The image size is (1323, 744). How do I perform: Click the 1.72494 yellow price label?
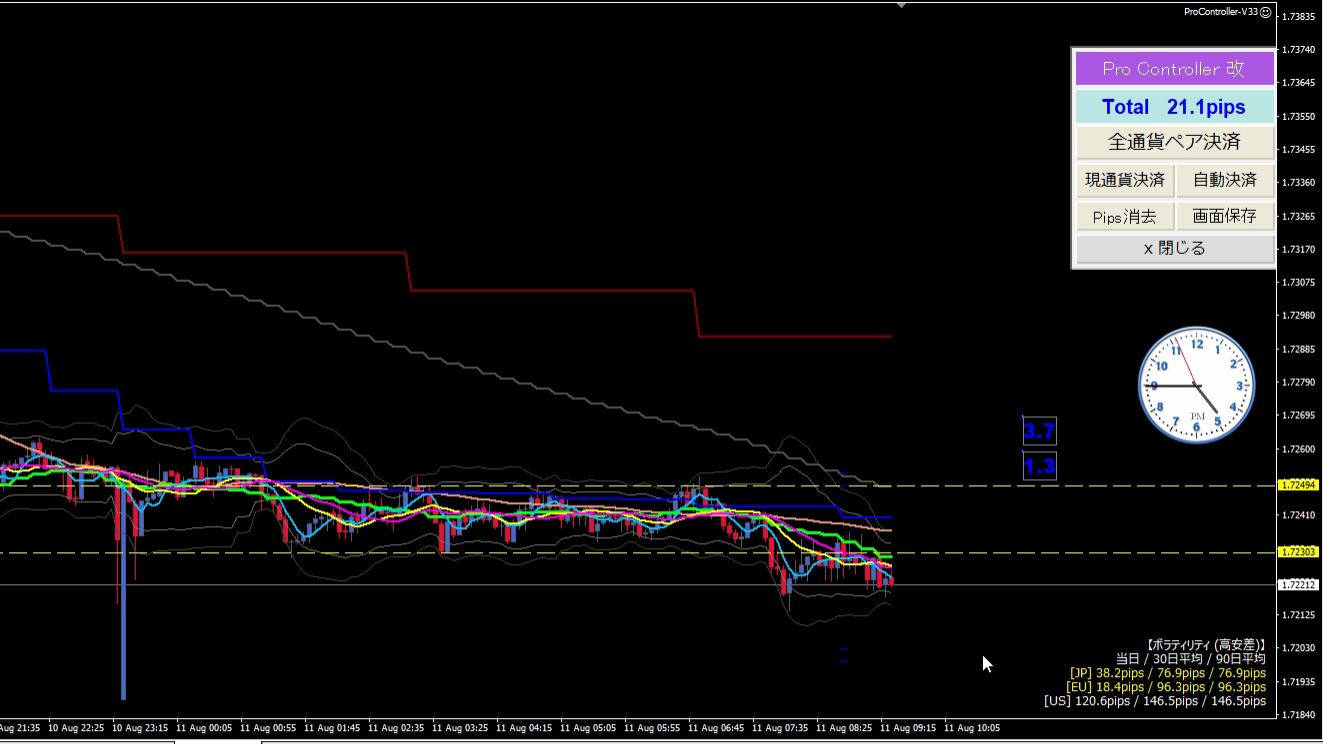[1300, 485]
